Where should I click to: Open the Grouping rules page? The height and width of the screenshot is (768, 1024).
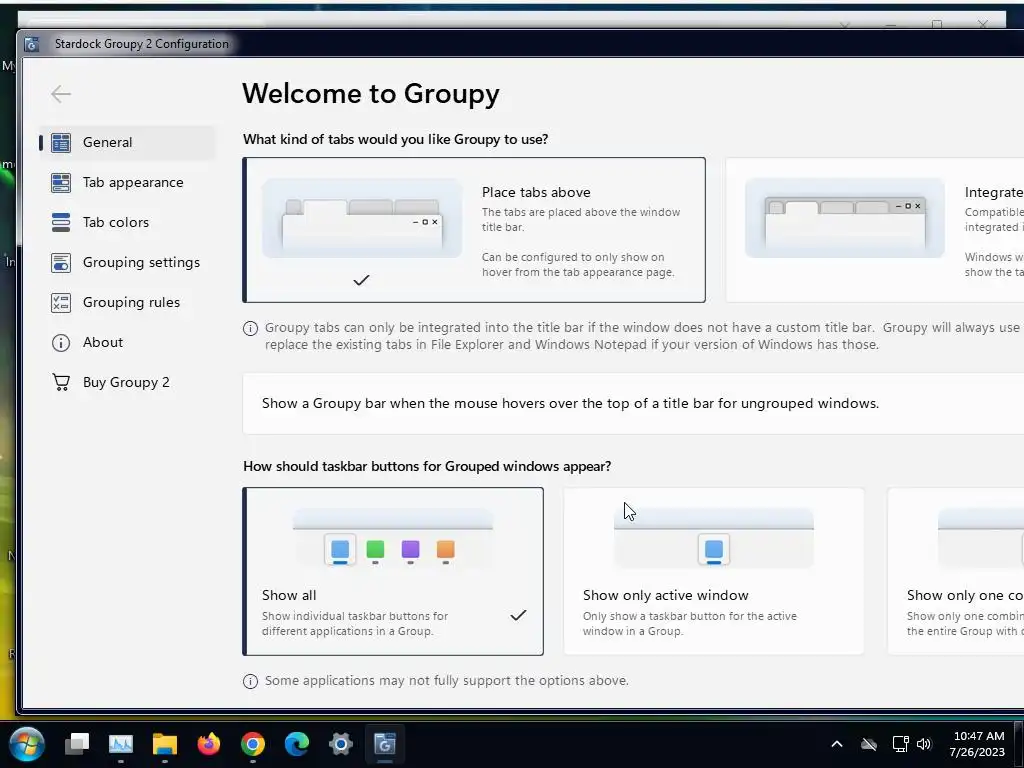[127, 302]
